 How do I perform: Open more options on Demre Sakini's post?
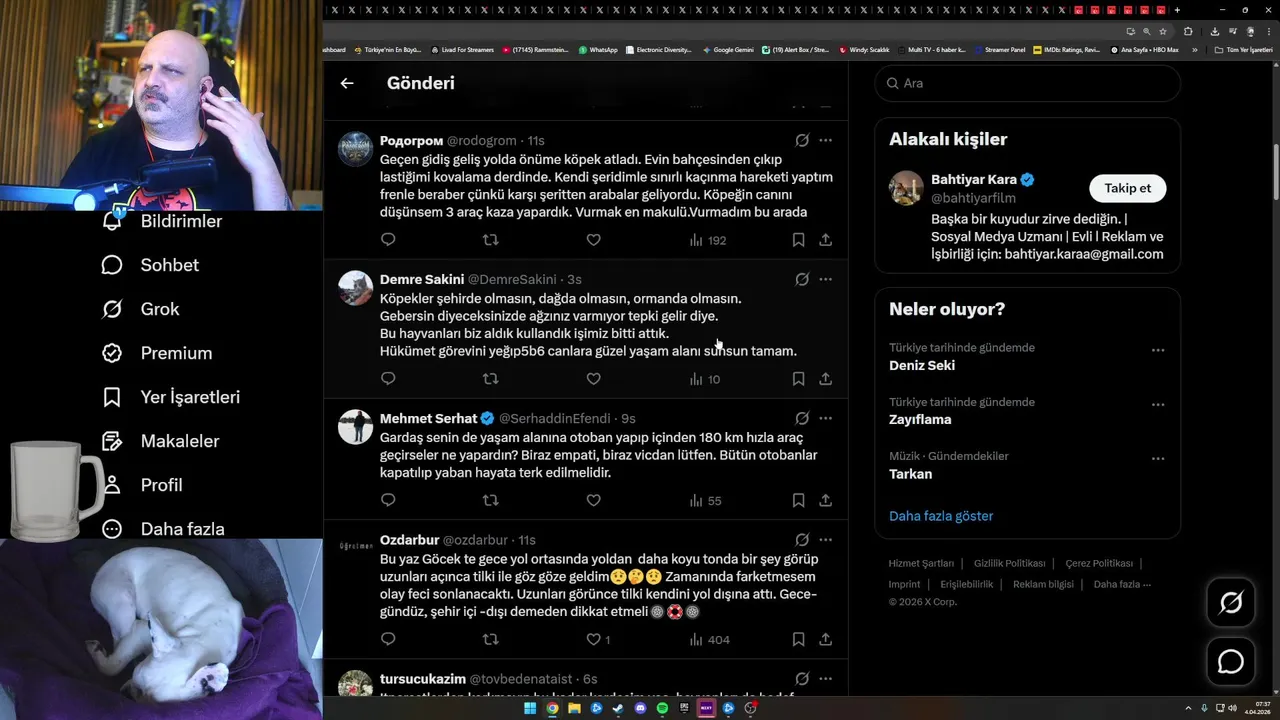[825, 279]
